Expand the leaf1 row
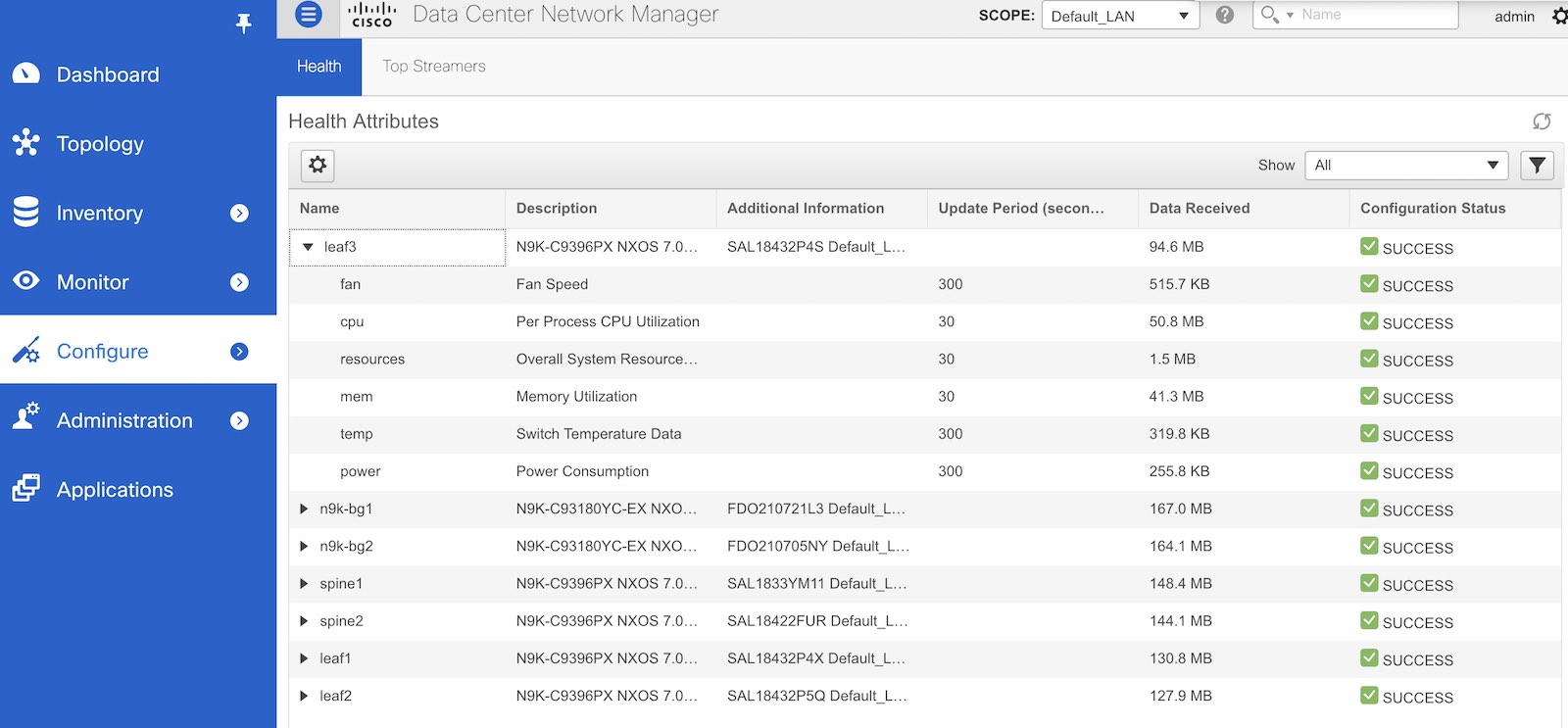Image resolution: width=1568 pixels, height=728 pixels. click(304, 658)
